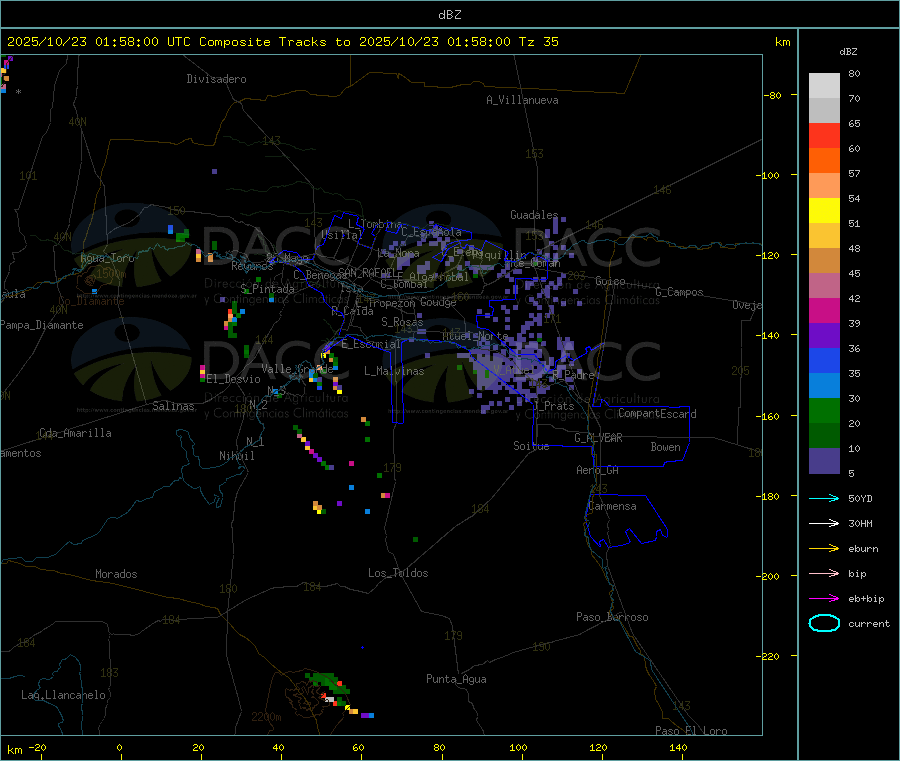Click the Los_Toldos map label
The height and width of the screenshot is (761, 900).
tap(398, 573)
